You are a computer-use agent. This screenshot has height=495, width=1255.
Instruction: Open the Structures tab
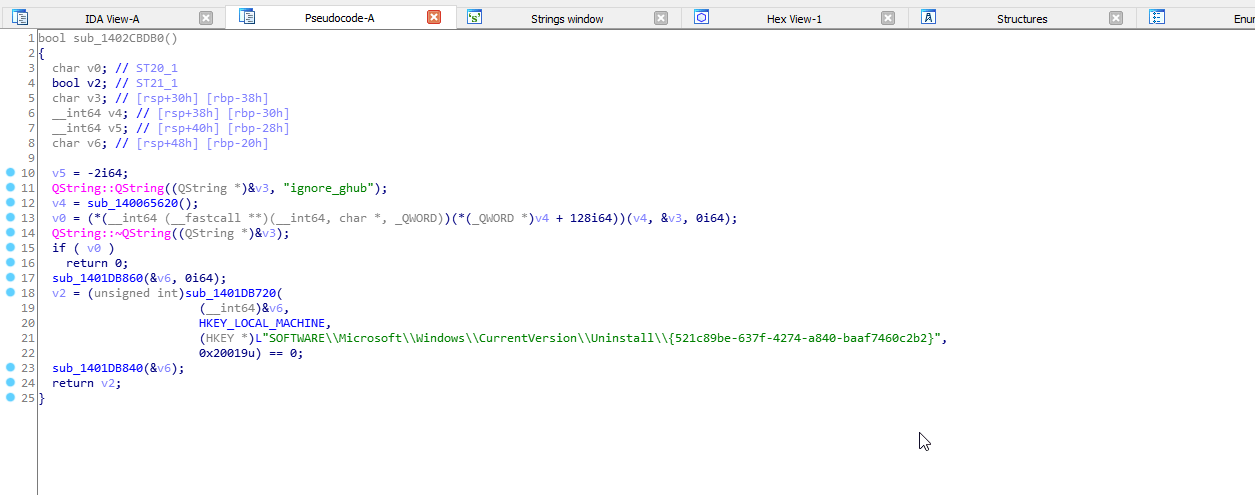[1022, 18]
